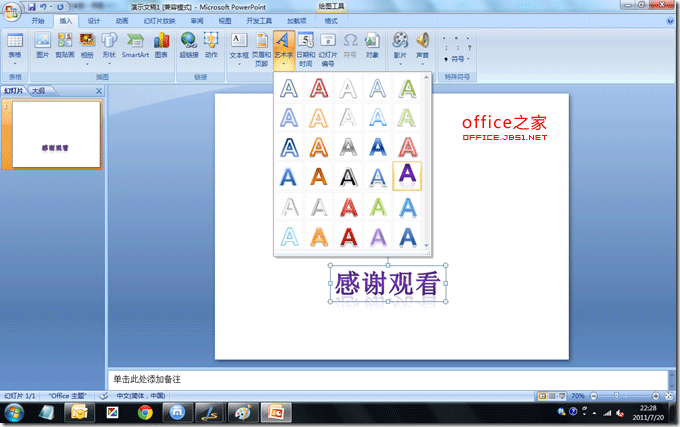This screenshot has width=680, height=427.
Task: Open Chrome from the Windows taskbar
Action: tap(145, 412)
